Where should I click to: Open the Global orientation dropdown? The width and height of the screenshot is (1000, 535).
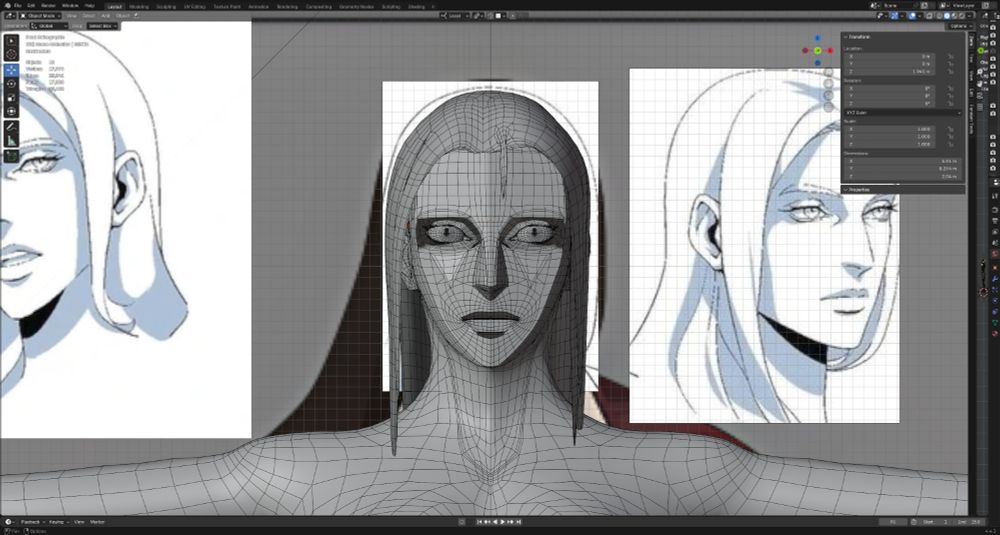(49, 26)
